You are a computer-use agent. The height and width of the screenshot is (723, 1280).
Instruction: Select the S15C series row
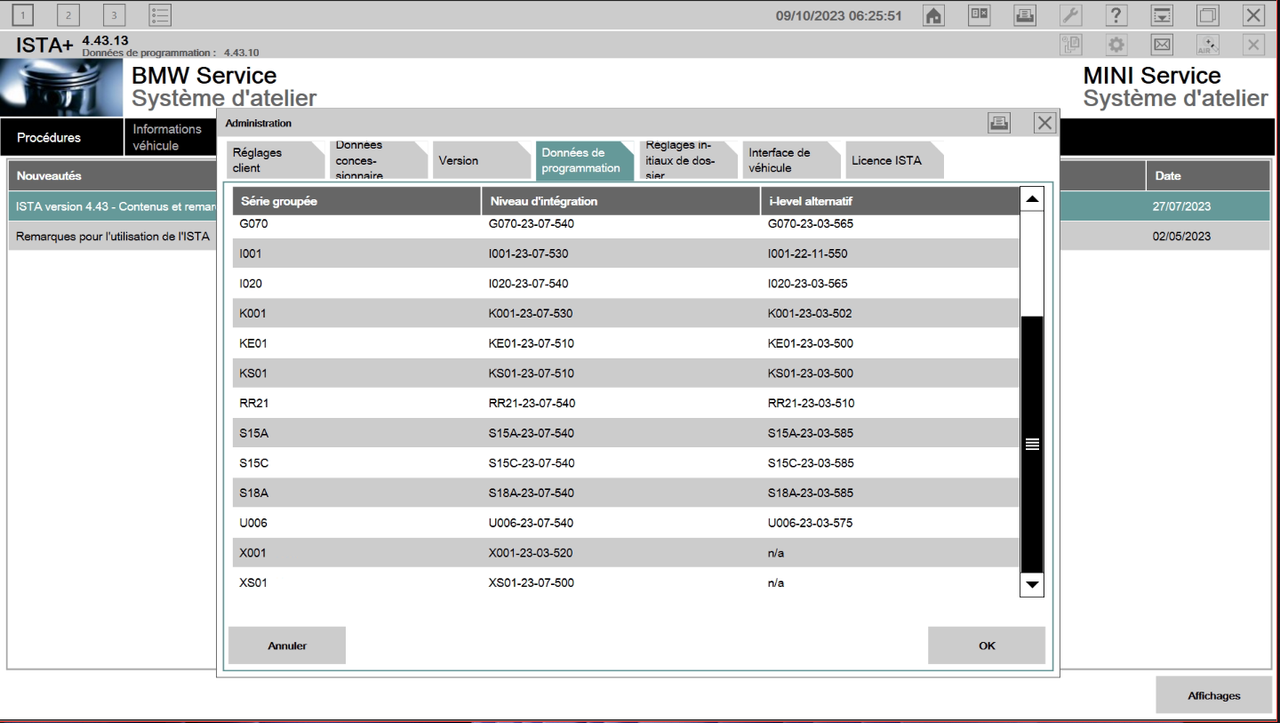pyautogui.click(x=626, y=463)
